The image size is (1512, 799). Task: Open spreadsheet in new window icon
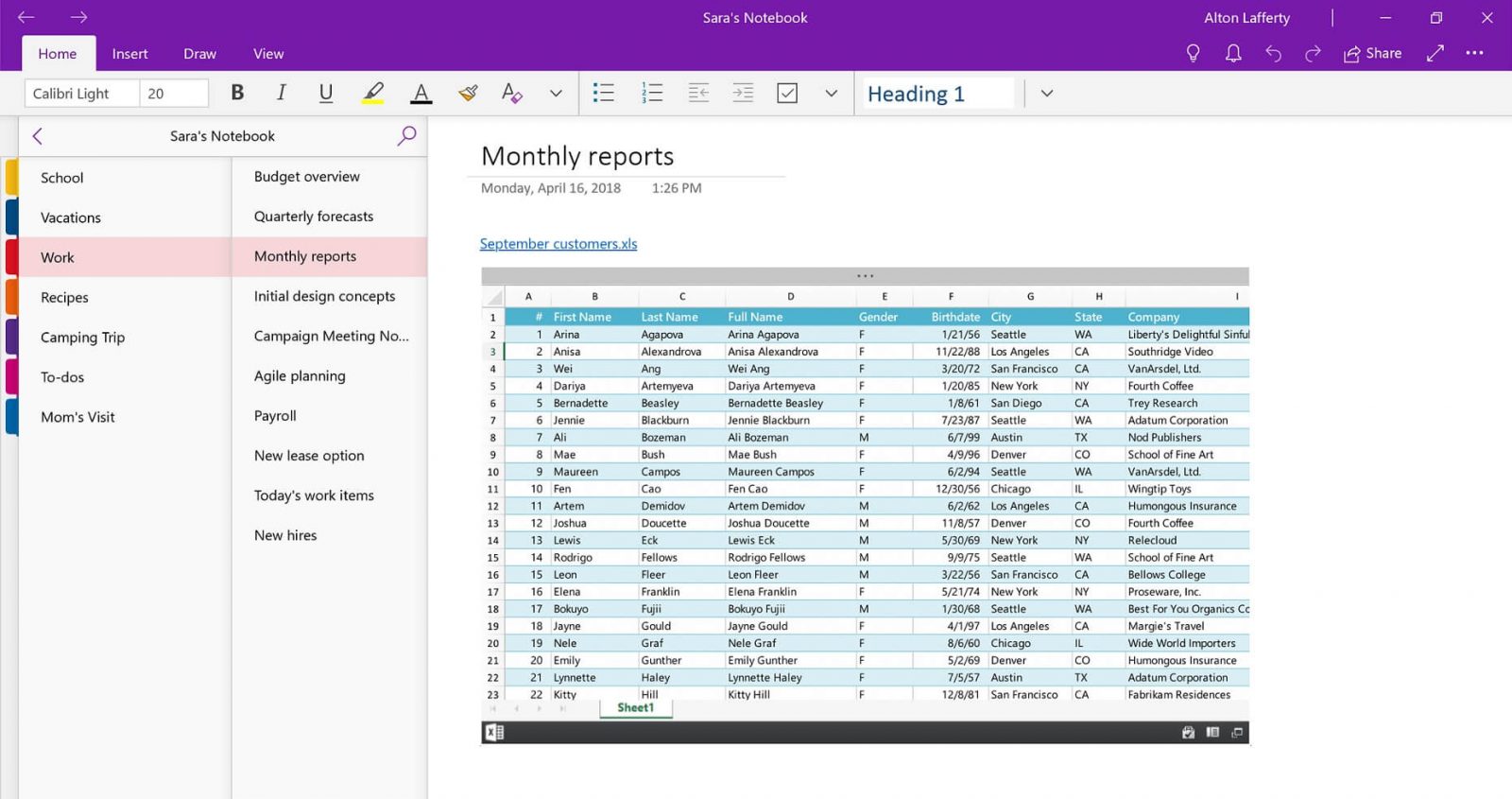1237,733
